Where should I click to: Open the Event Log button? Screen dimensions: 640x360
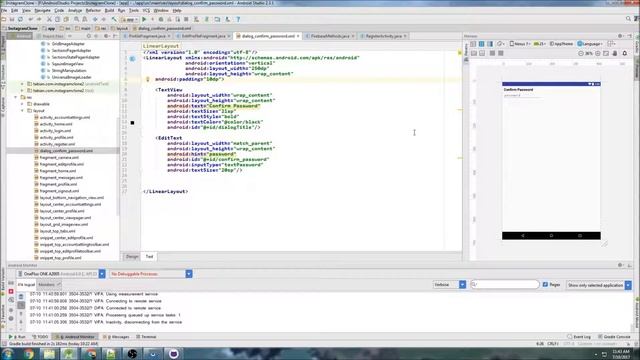tap(579, 337)
